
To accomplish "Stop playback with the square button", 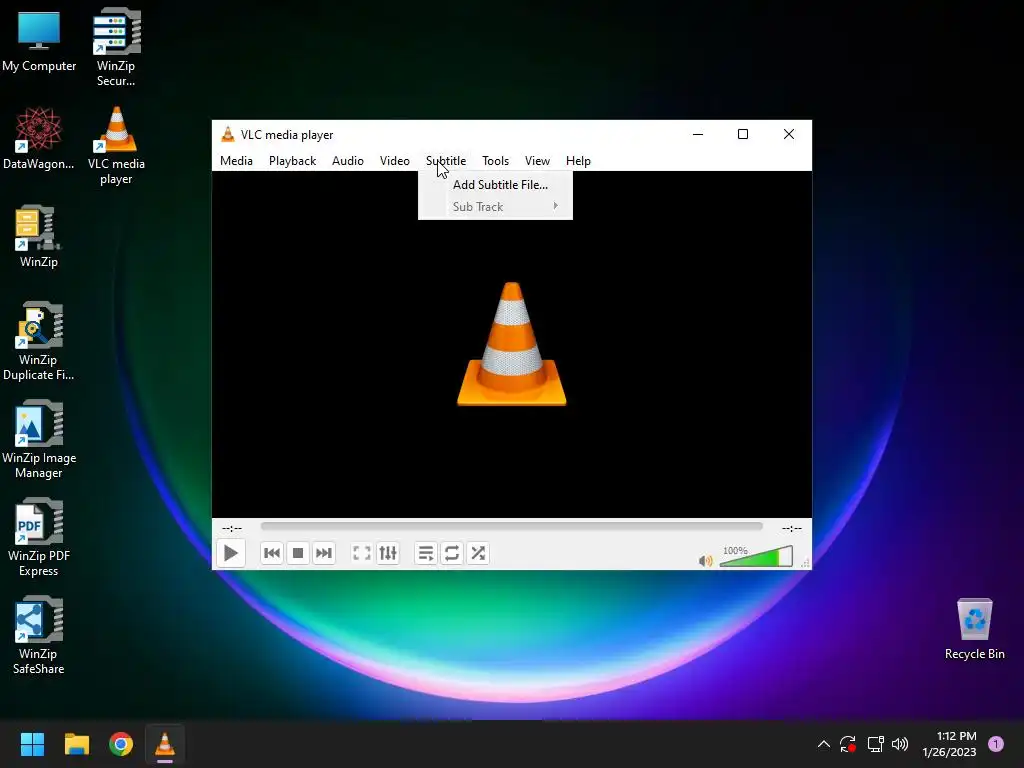I will point(298,553).
